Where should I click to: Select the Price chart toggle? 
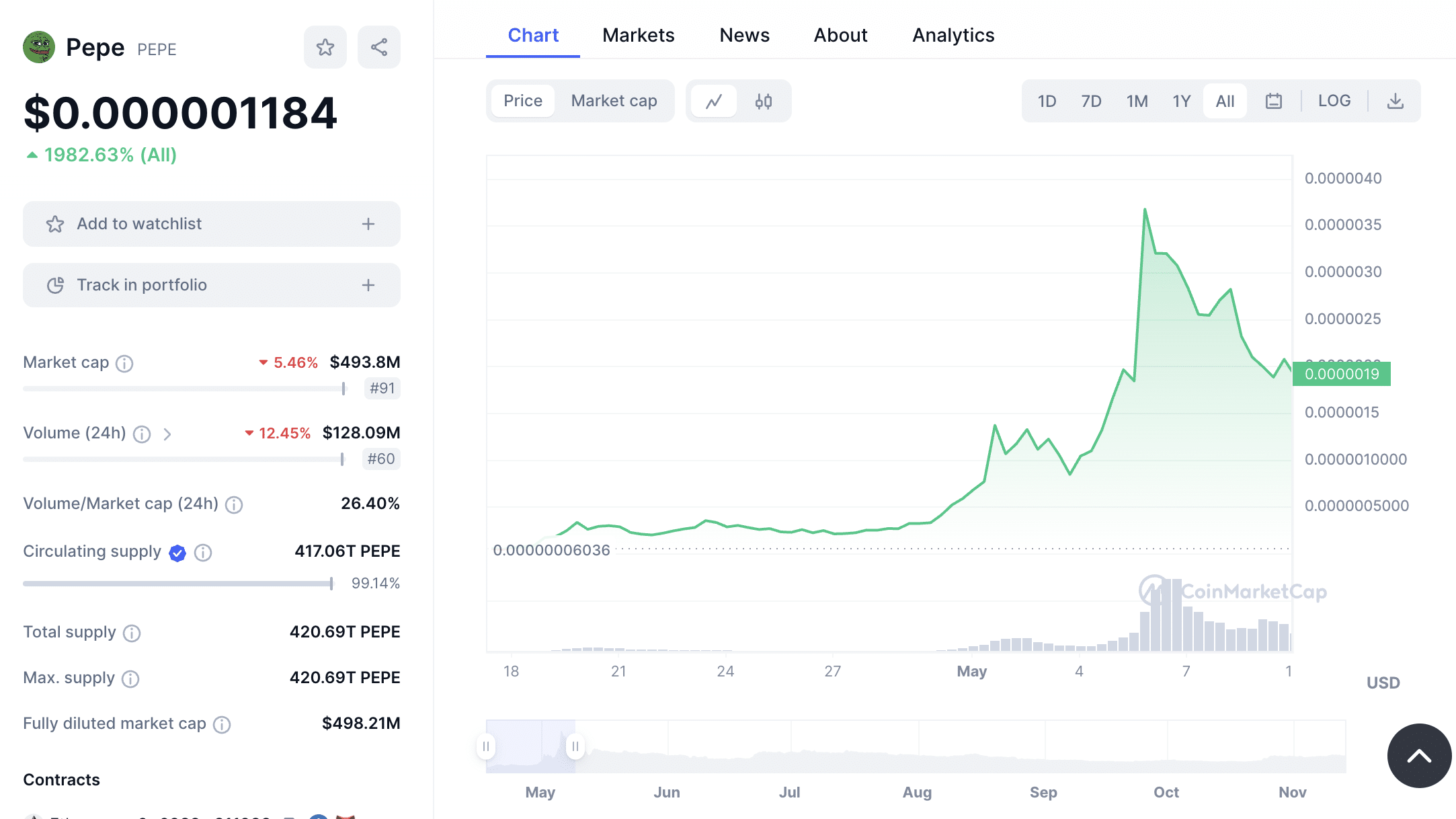point(522,101)
